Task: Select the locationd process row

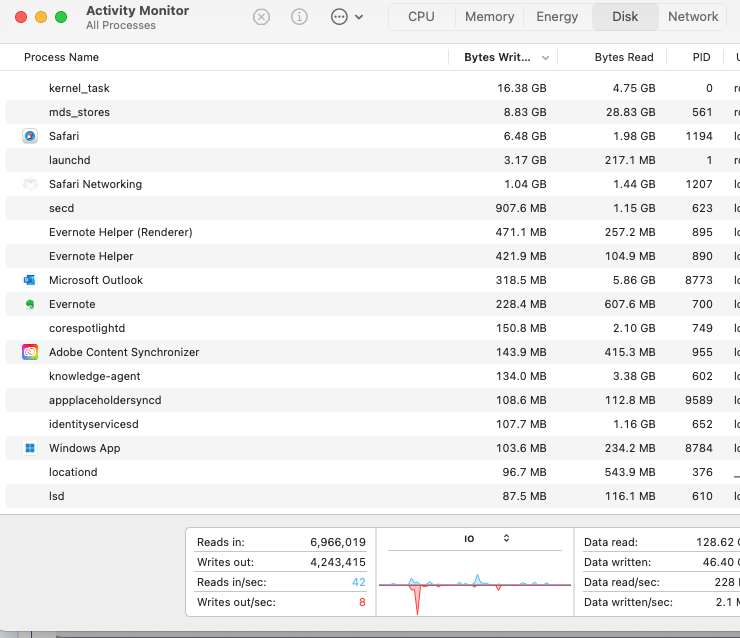Action: pyautogui.click(x=370, y=472)
